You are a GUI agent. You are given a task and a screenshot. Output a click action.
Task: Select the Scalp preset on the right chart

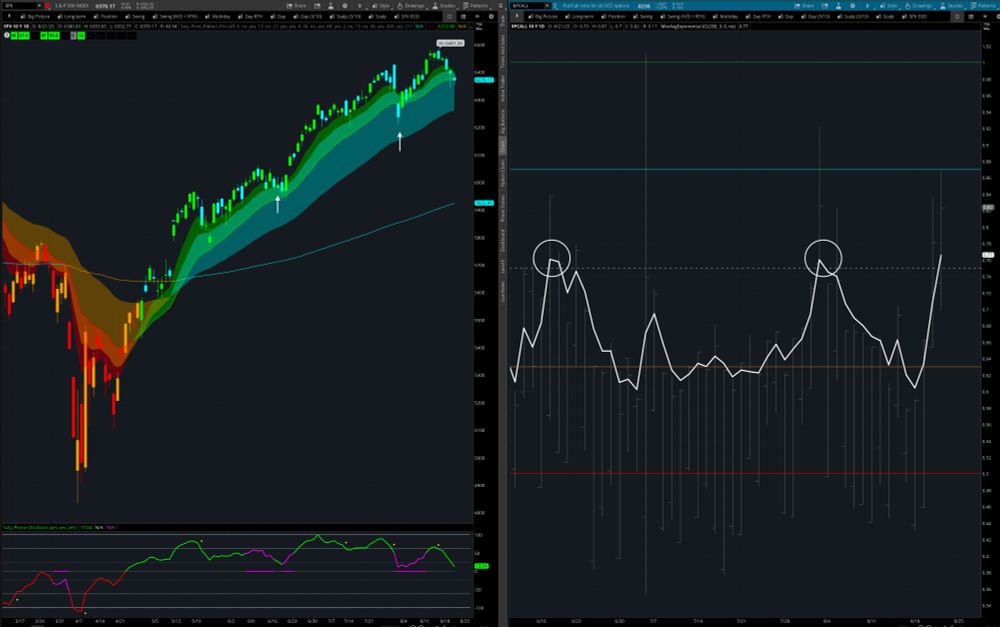[885, 16]
